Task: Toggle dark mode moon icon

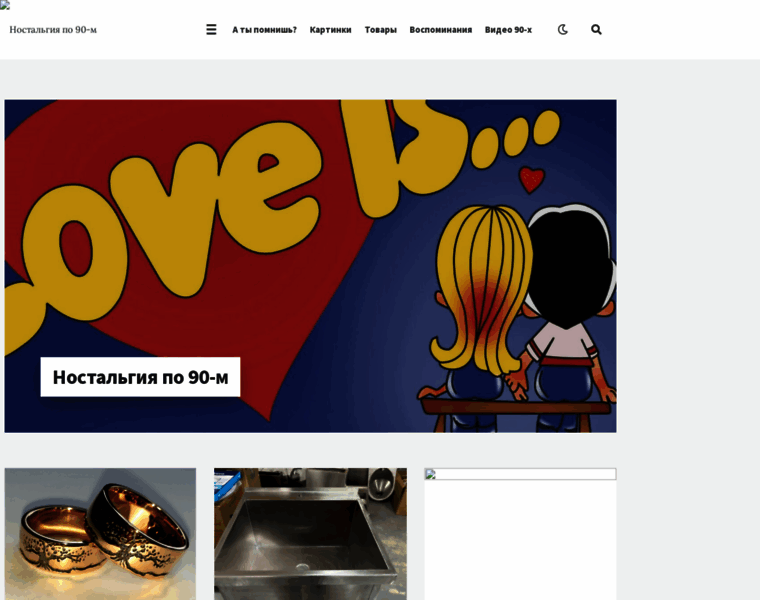Action: [x=562, y=30]
